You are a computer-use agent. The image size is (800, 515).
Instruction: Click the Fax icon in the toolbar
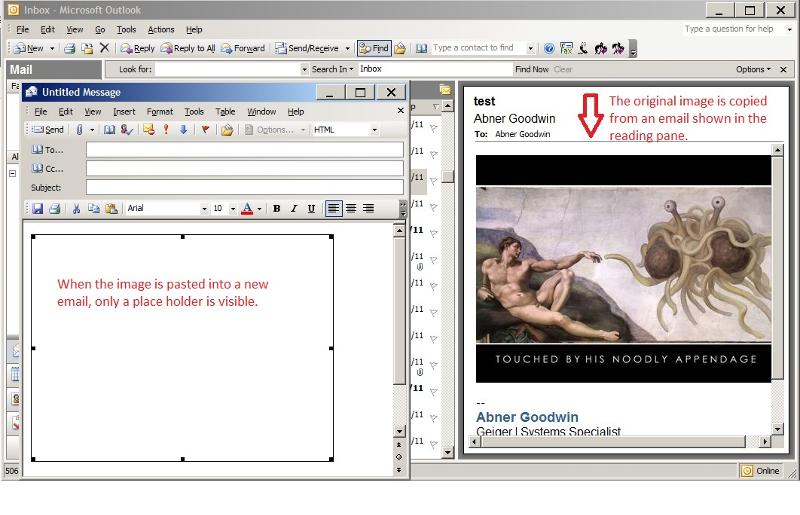[566, 48]
